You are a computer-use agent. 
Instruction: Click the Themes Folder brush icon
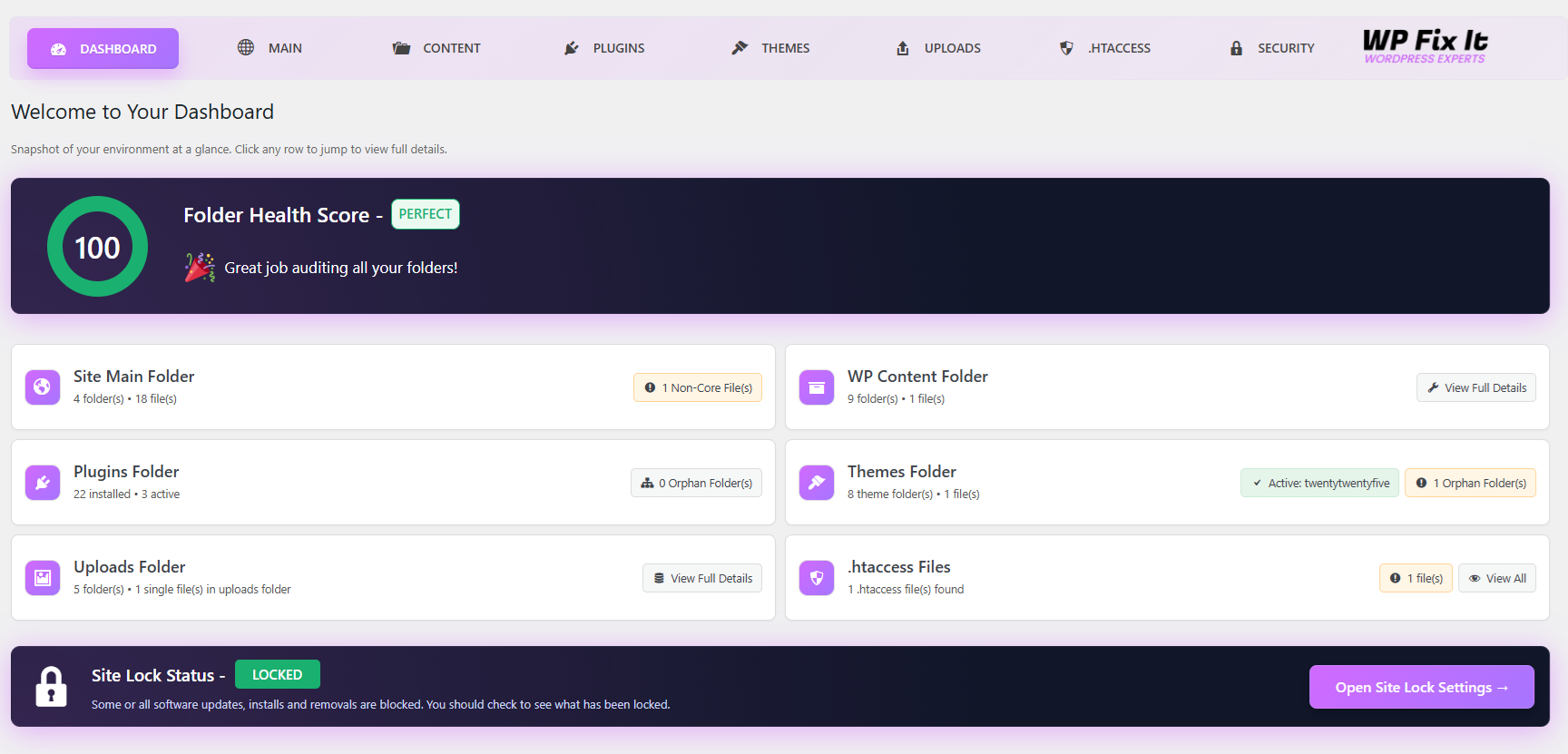tap(817, 483)
